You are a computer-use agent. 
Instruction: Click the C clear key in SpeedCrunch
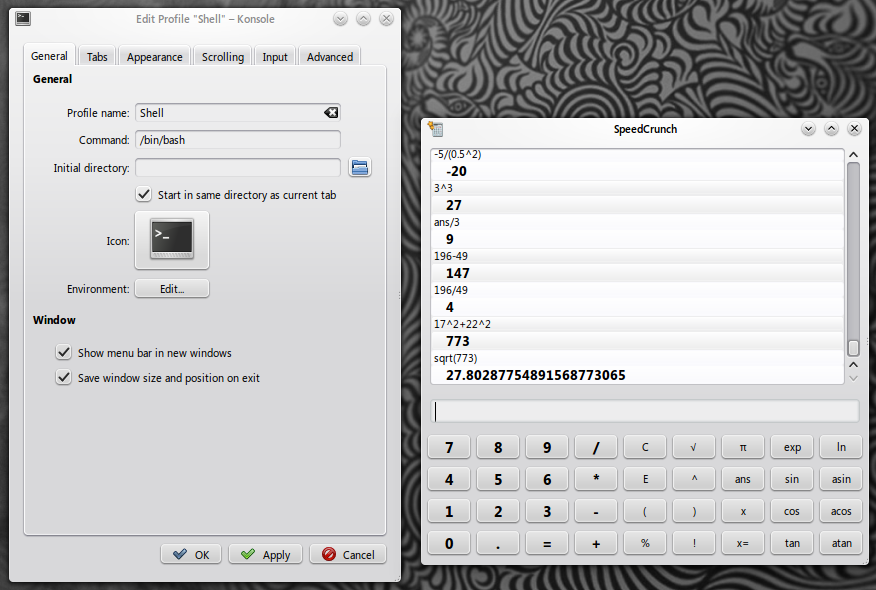coord(645,447)
